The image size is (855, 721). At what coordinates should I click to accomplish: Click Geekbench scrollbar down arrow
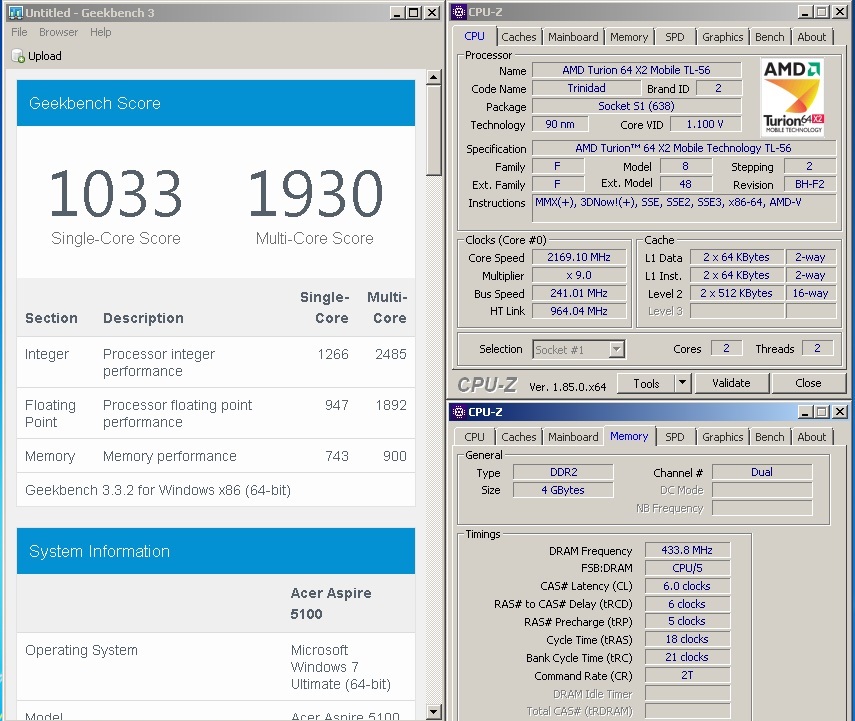click(x=433, y=711)
